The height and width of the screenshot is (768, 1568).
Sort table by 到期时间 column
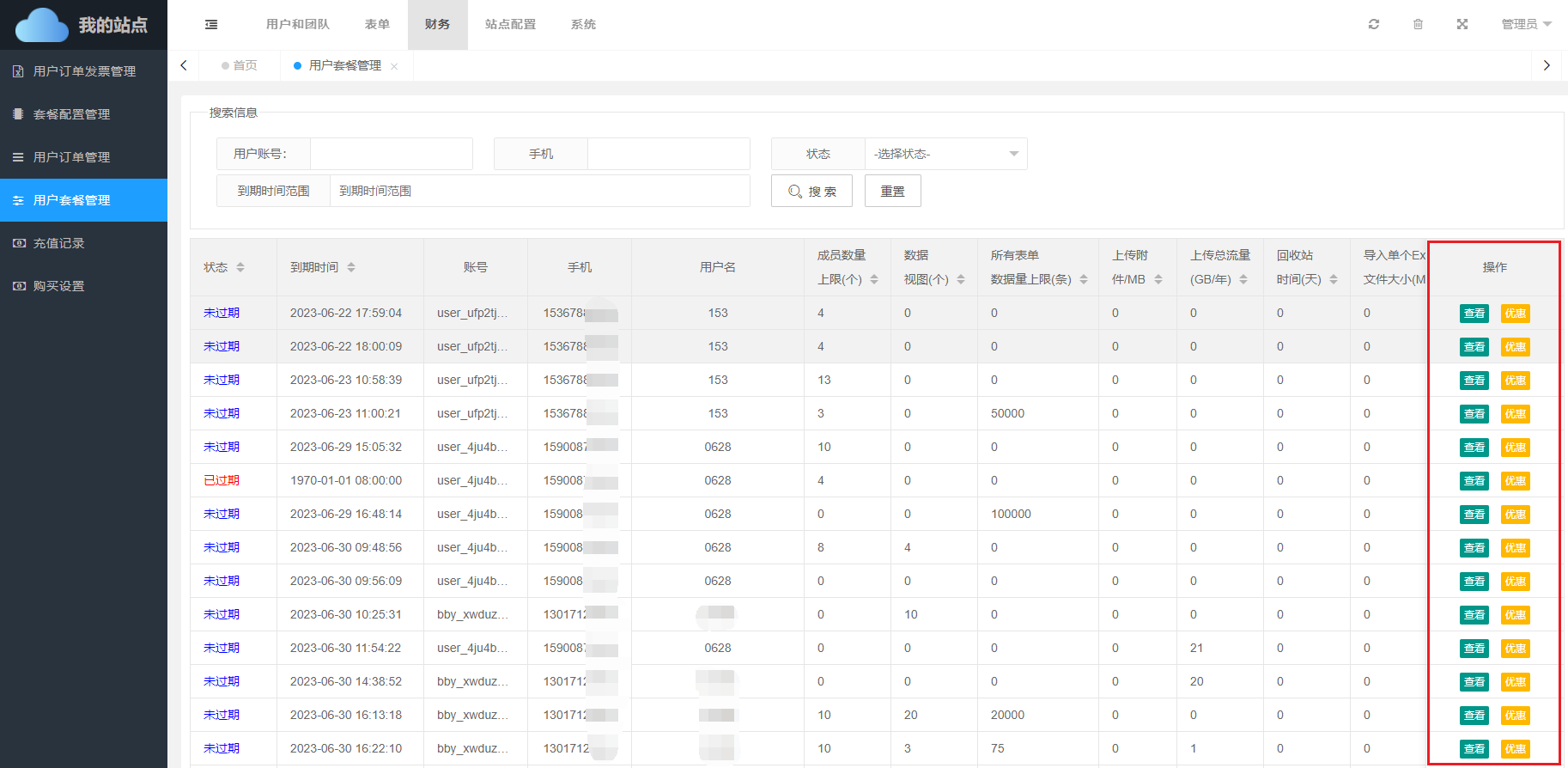click(x=351, y=267)
